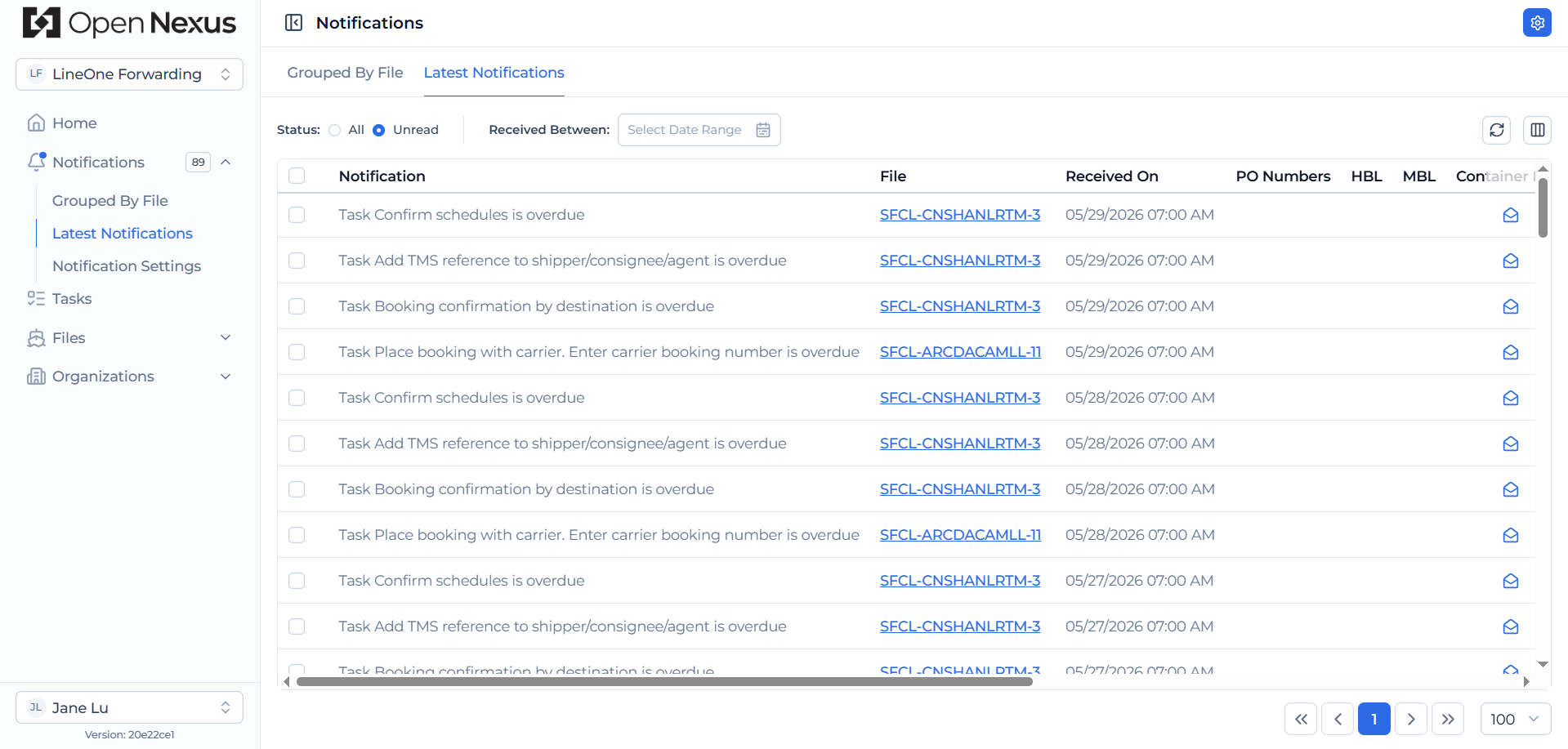
Task: Mark 05/27 Add TMS reference notification read
Action: click(x=1510, y=626)
